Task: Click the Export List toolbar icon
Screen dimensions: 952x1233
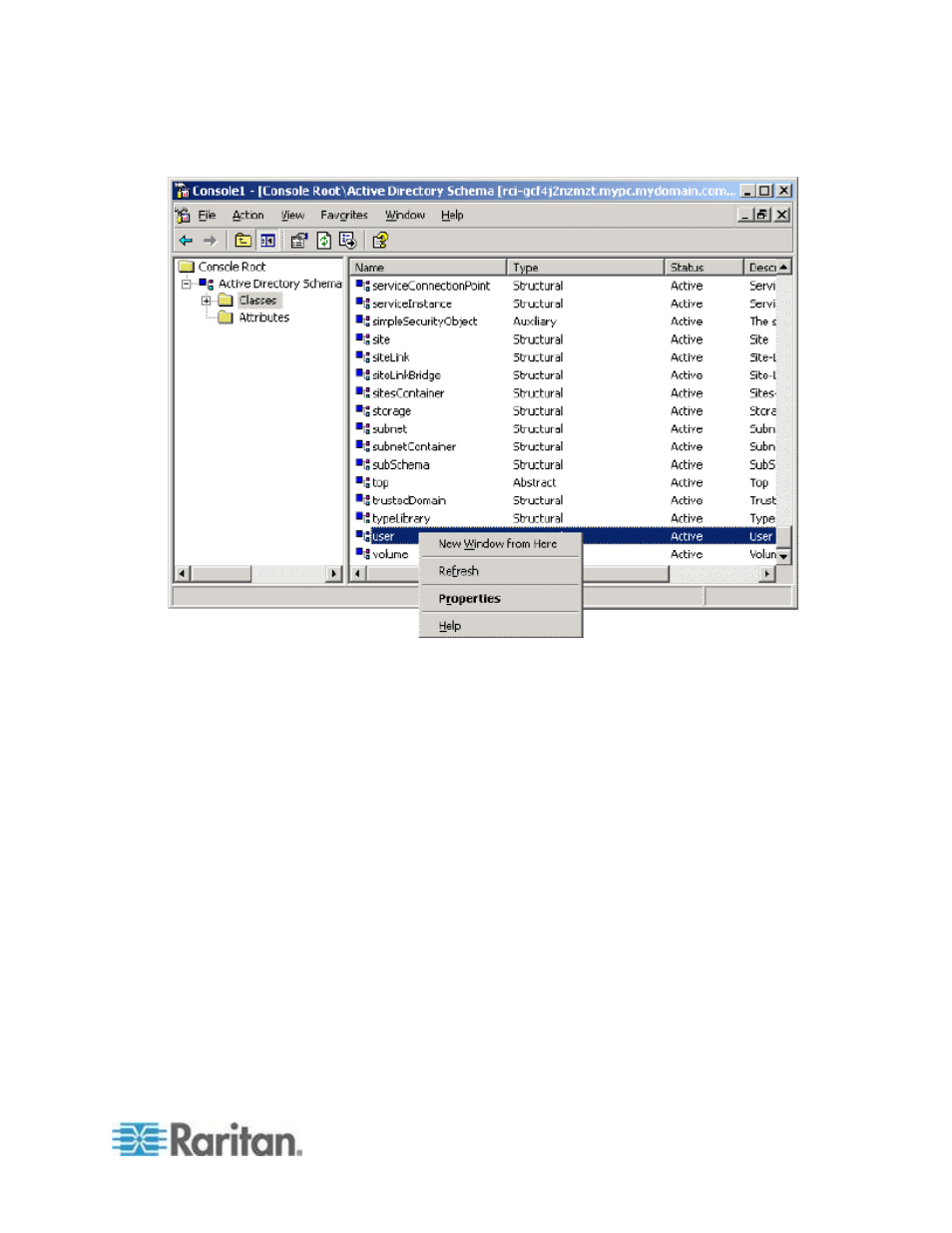Action: [347, 241]
